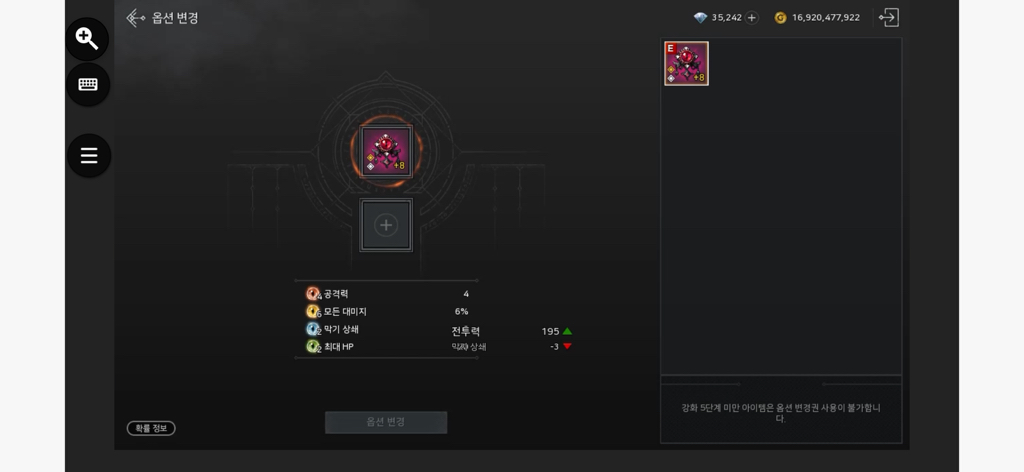Click the green up arrow by 195
The width and height of the screenshot is (1024, 472).
point(567,331)
